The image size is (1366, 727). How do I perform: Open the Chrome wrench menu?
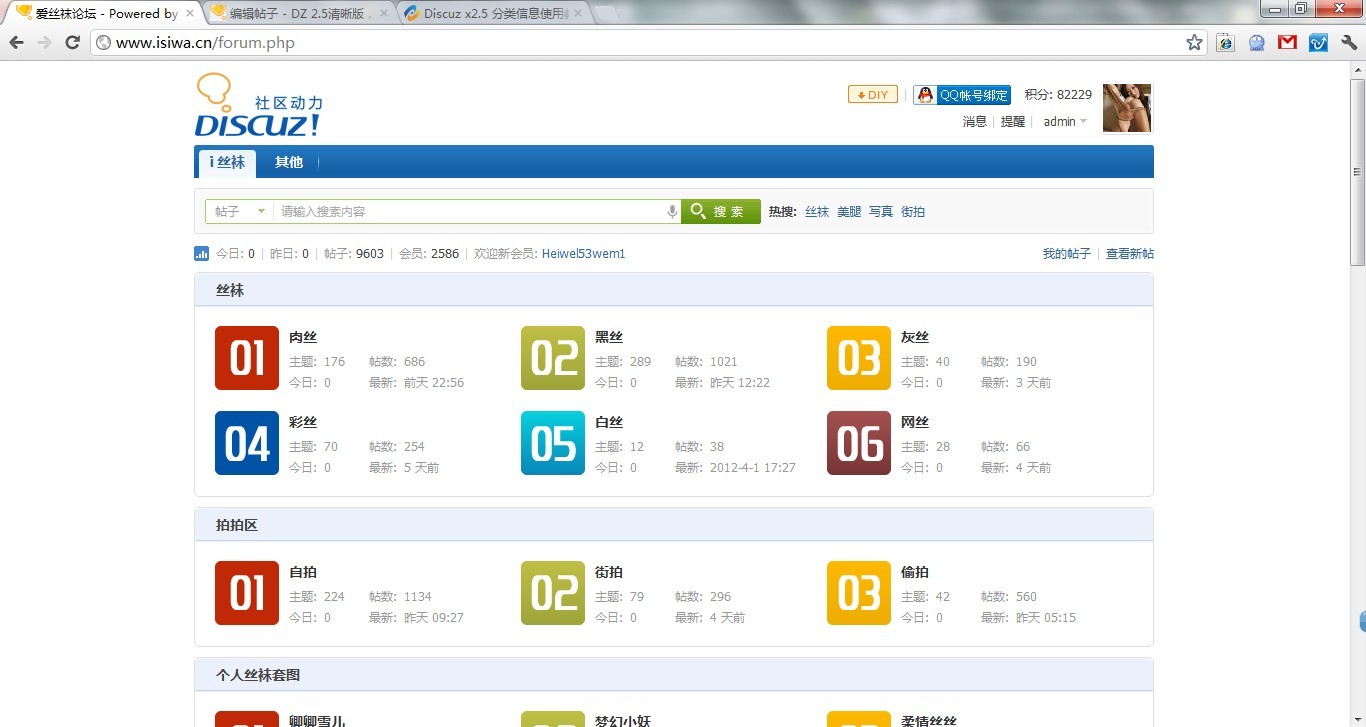pos(1348,42)
